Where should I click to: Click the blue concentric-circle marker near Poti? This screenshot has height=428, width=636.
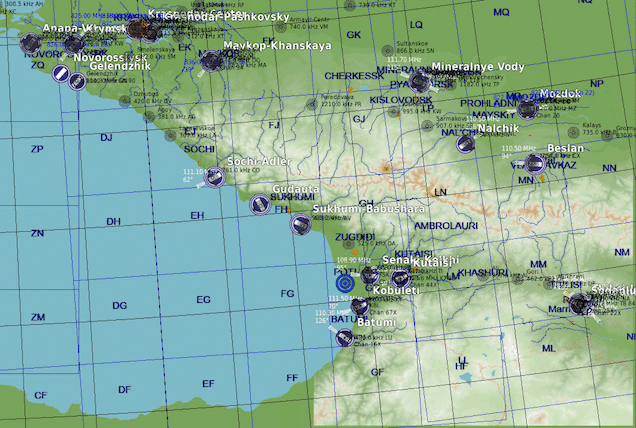[x=346, y=282]
